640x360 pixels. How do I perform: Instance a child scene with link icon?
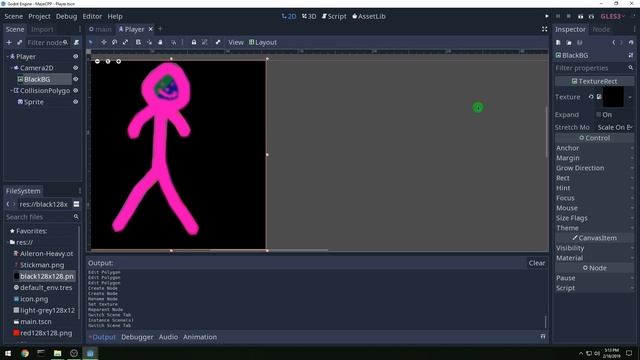(x=20, y=42)
